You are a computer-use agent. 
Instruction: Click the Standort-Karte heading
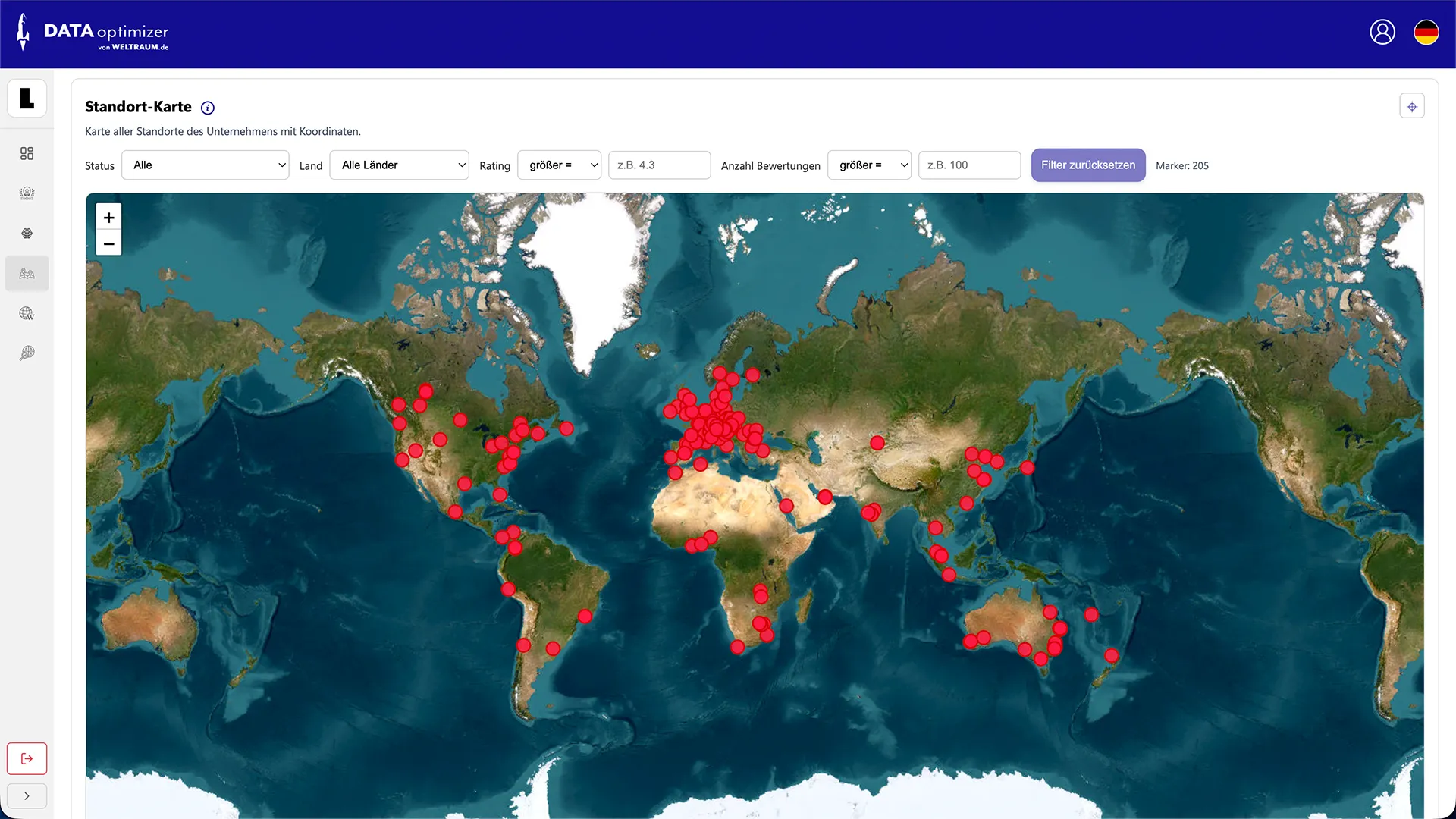pyautogui.click(x=138, y=107)
